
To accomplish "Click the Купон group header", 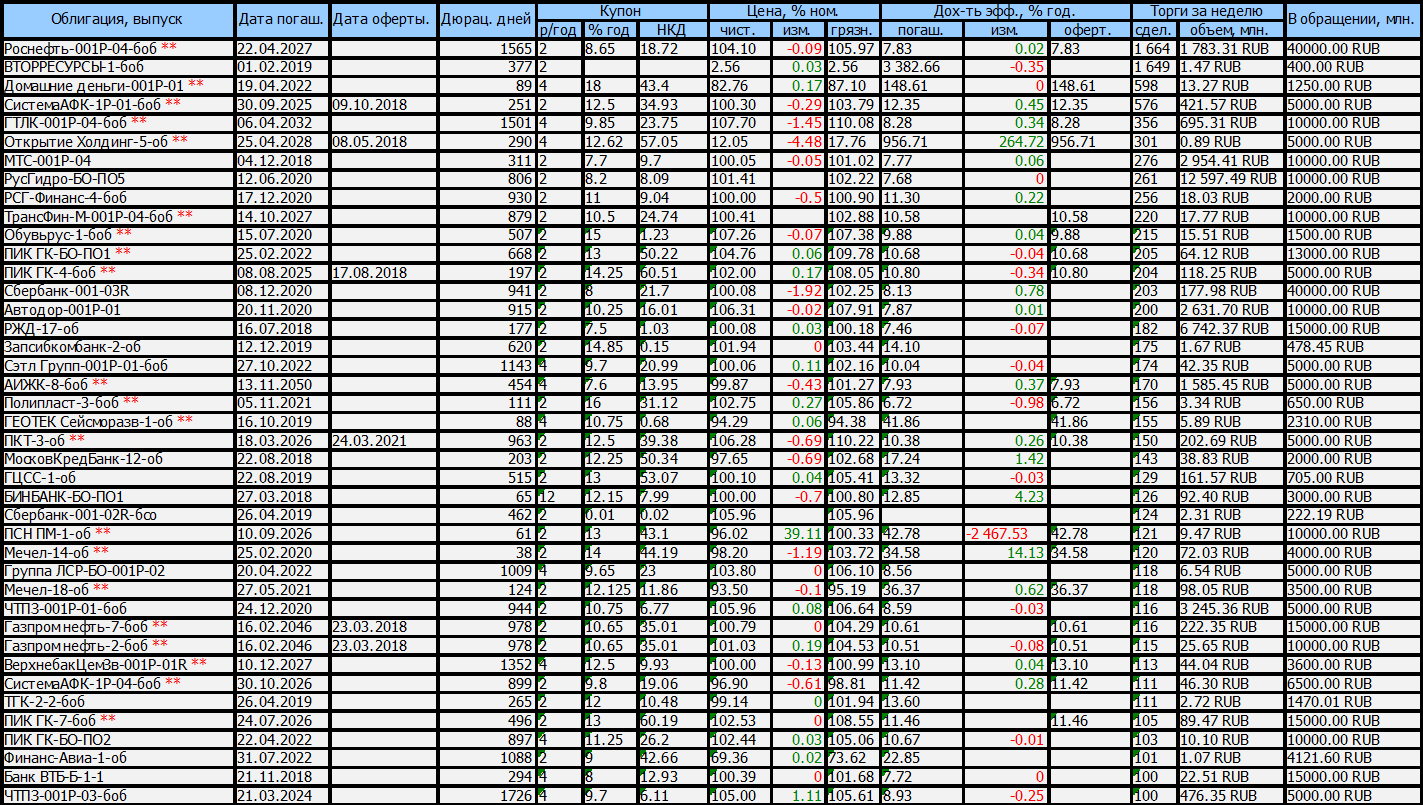I will 622,11.
